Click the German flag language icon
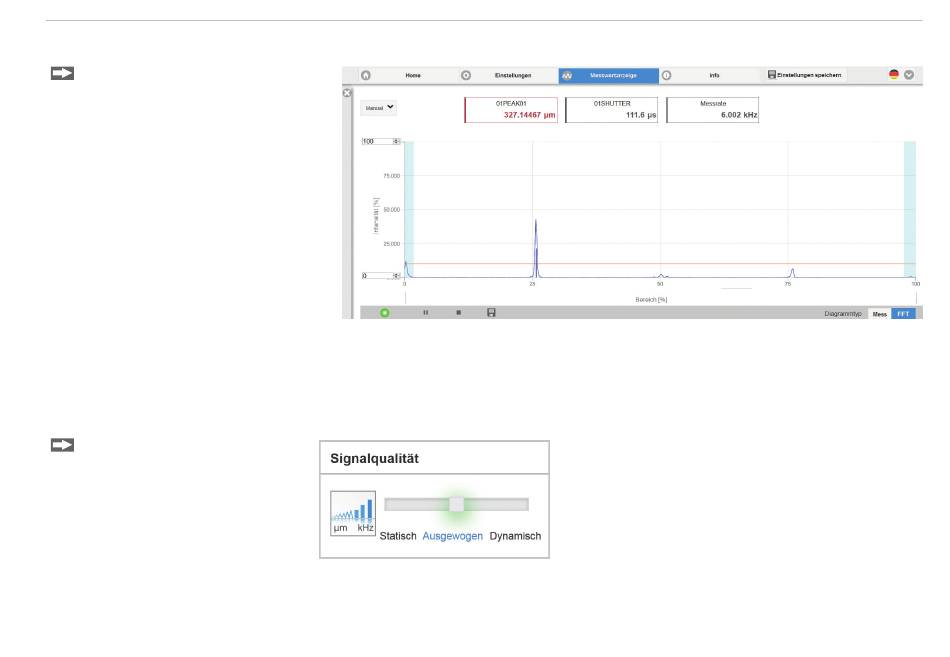 coord(893,75)
